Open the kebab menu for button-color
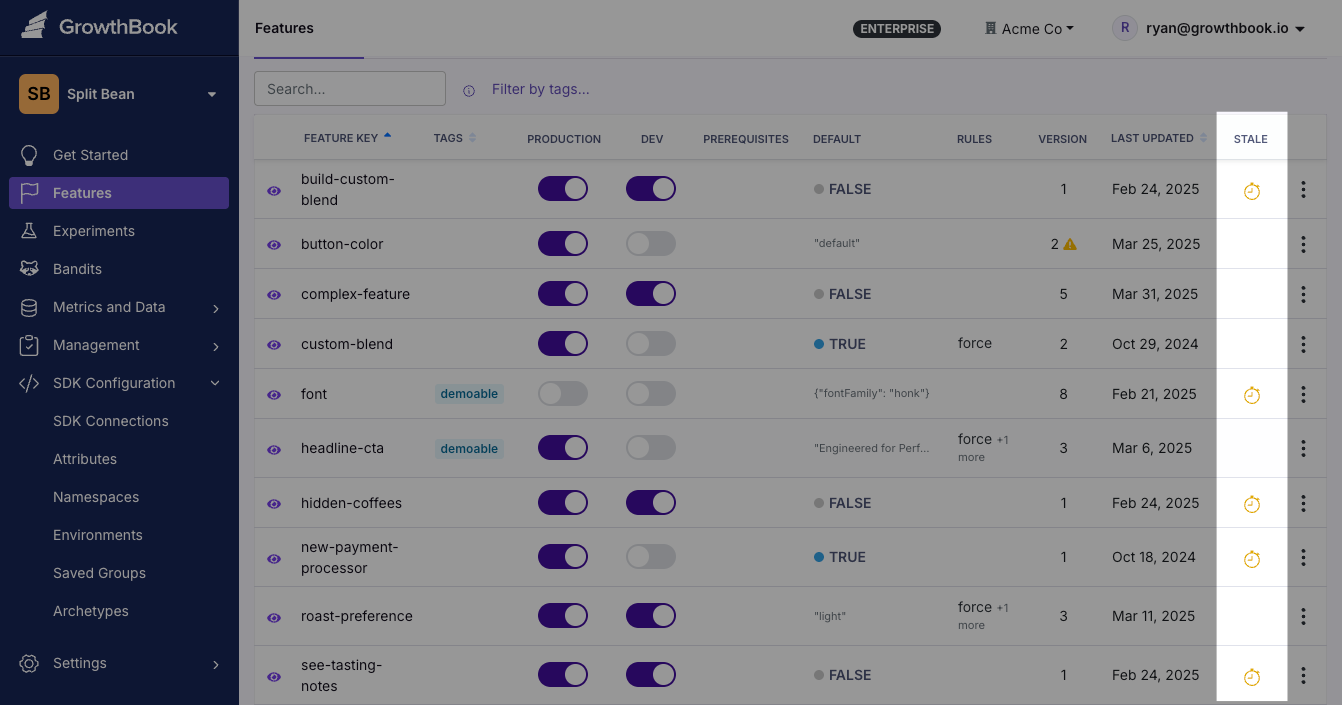The width and height of the screenshot is (1342, 705). (x=1304, y=244)
